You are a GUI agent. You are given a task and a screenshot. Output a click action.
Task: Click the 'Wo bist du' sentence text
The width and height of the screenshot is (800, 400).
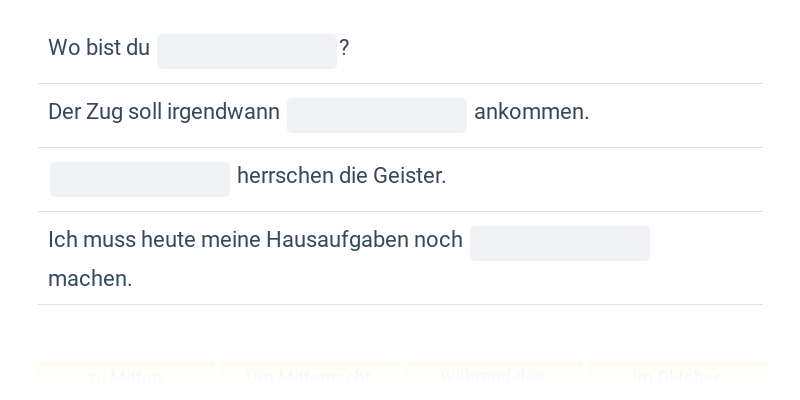click(99, 48)
